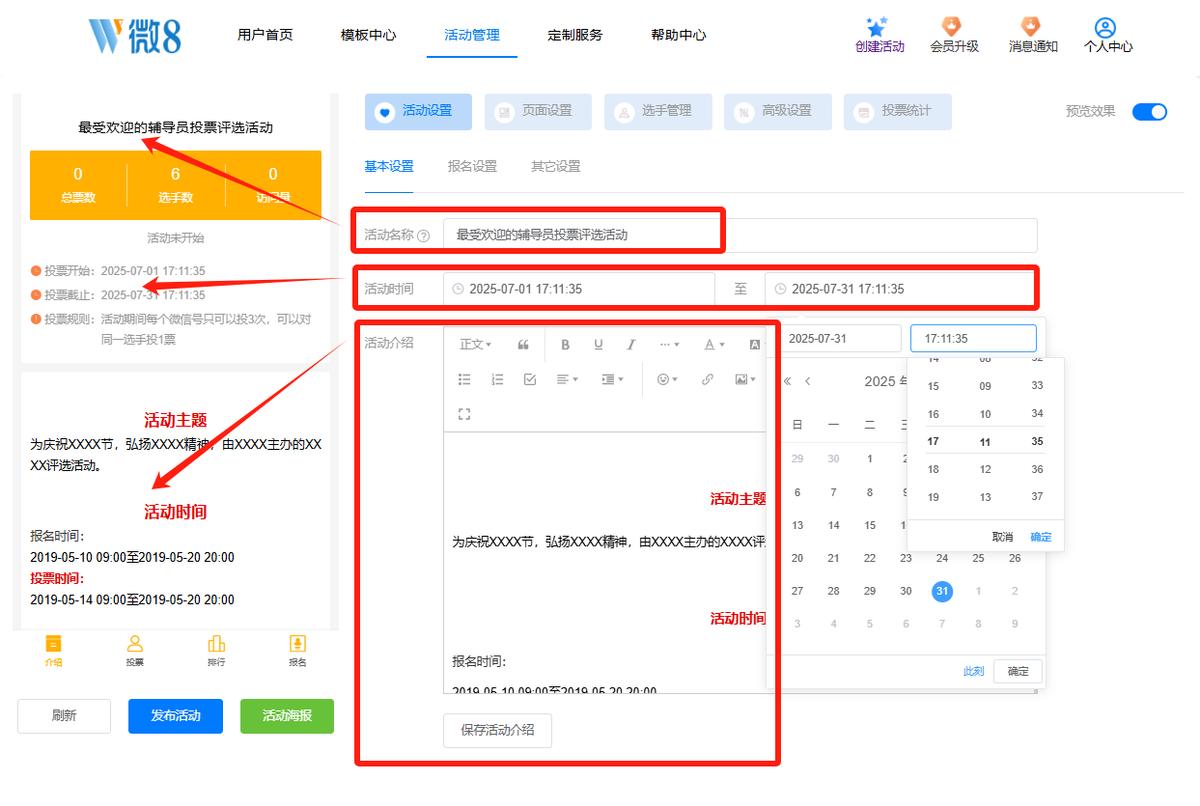
Task: Insert a numbered list
Action: 497,379
